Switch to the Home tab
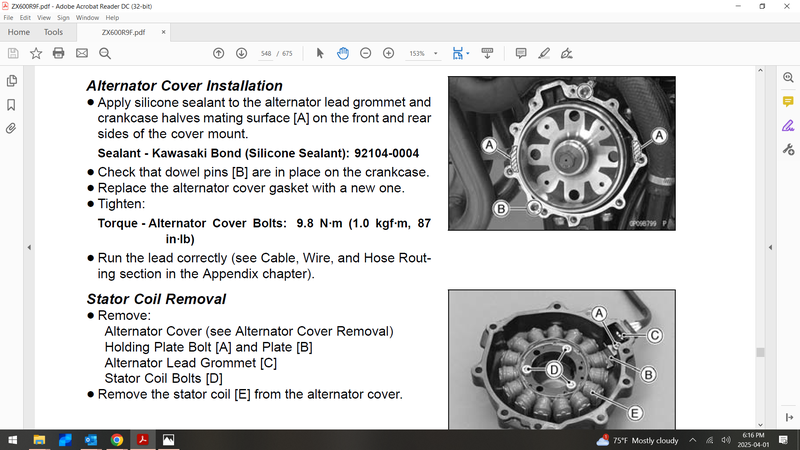800x450 pixels. tap(19, 32)
